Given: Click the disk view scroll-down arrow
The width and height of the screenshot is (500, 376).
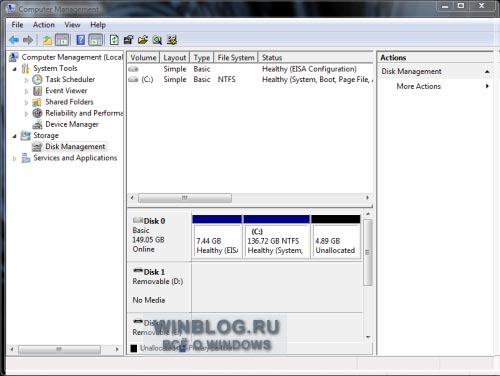Looking at the screenshot, I should (x=368, y=337).
